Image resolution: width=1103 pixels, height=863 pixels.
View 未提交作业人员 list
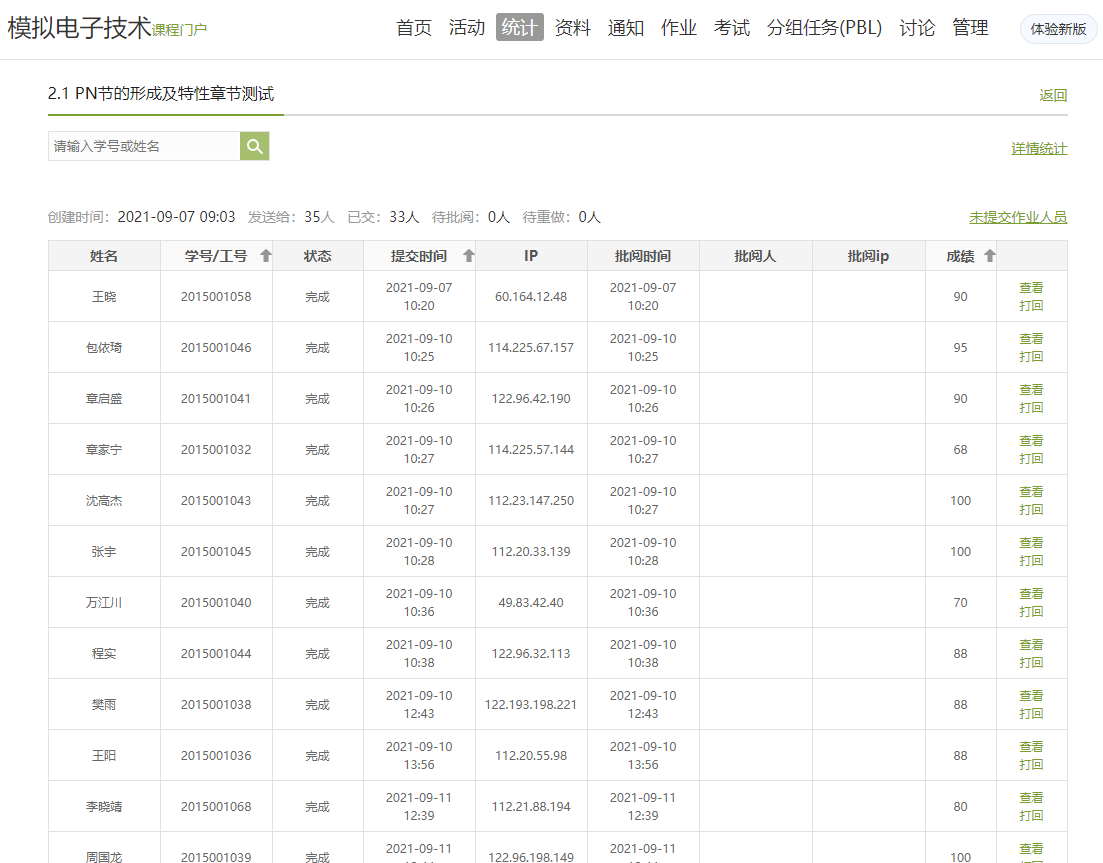pyautogui.click(x=1017, y=217)
